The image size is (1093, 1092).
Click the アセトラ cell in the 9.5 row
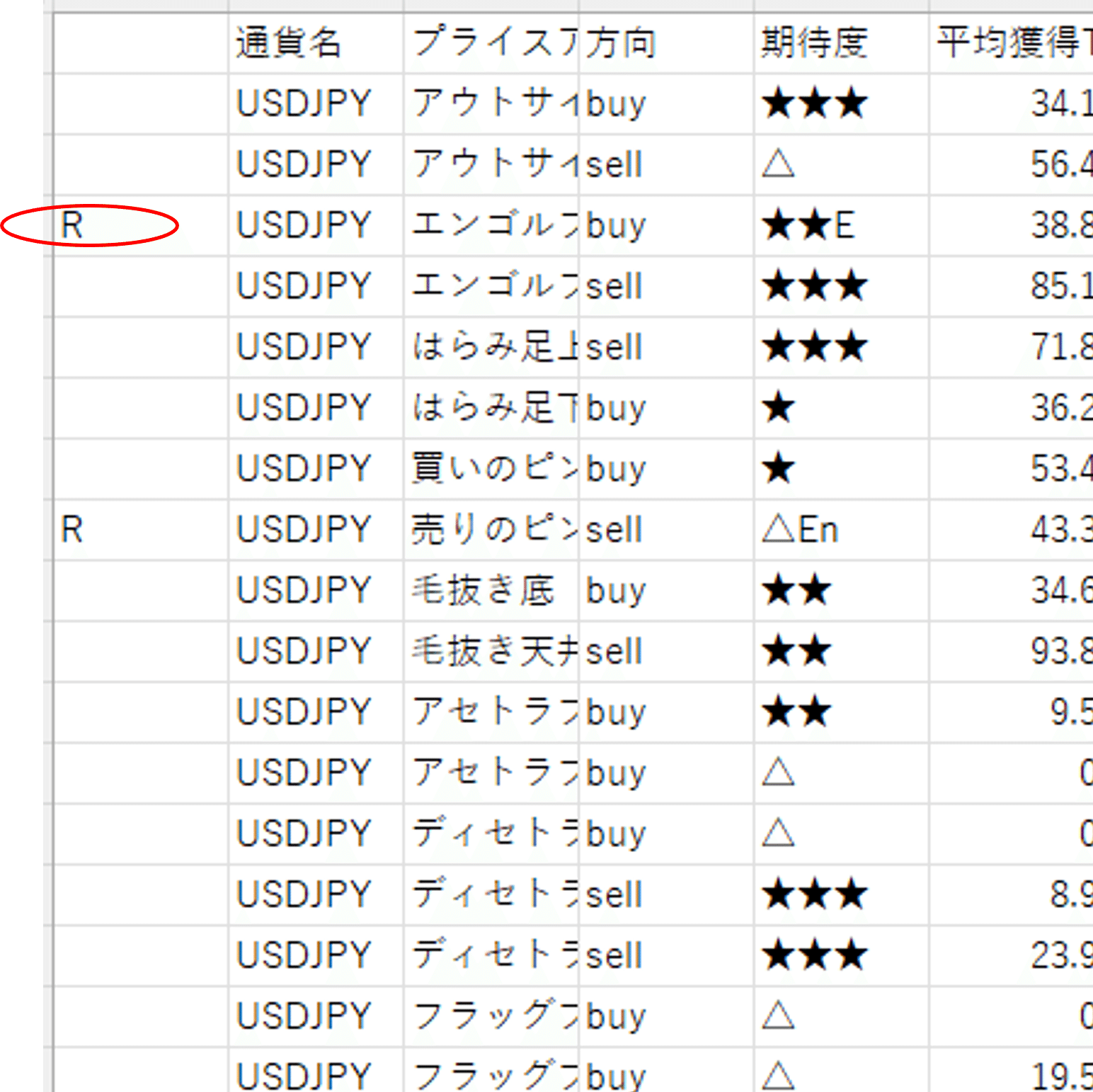[x=491, y=712]
